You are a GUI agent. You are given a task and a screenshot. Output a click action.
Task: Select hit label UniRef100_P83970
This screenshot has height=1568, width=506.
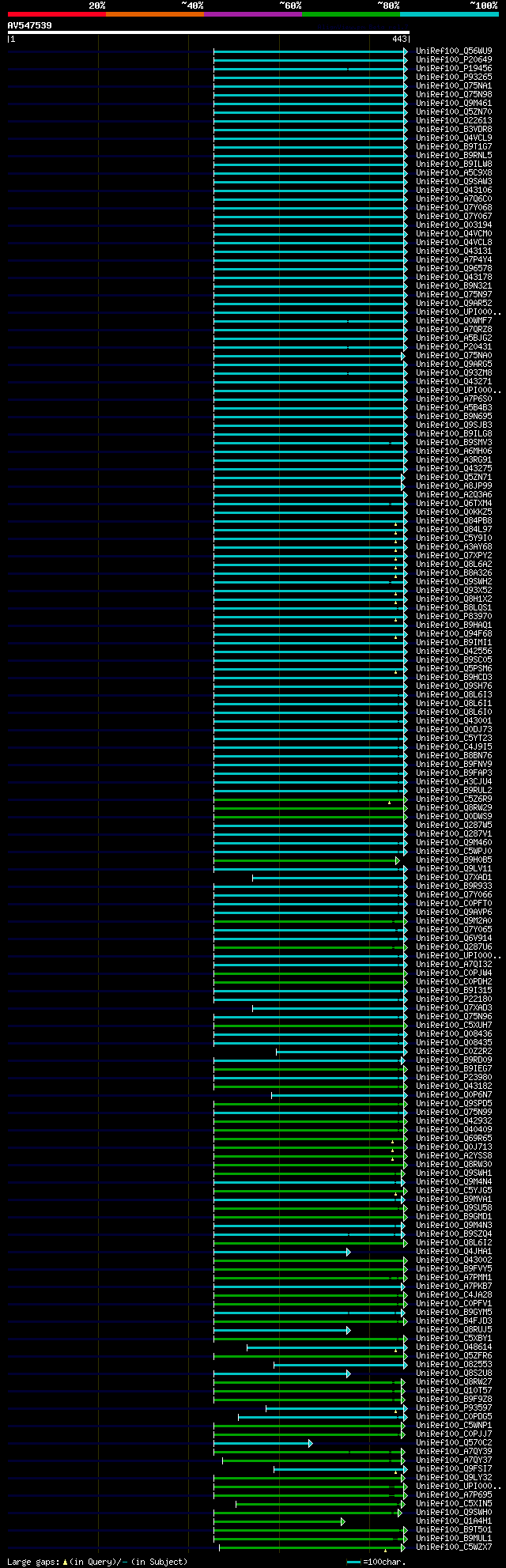[x=454, y=617]
